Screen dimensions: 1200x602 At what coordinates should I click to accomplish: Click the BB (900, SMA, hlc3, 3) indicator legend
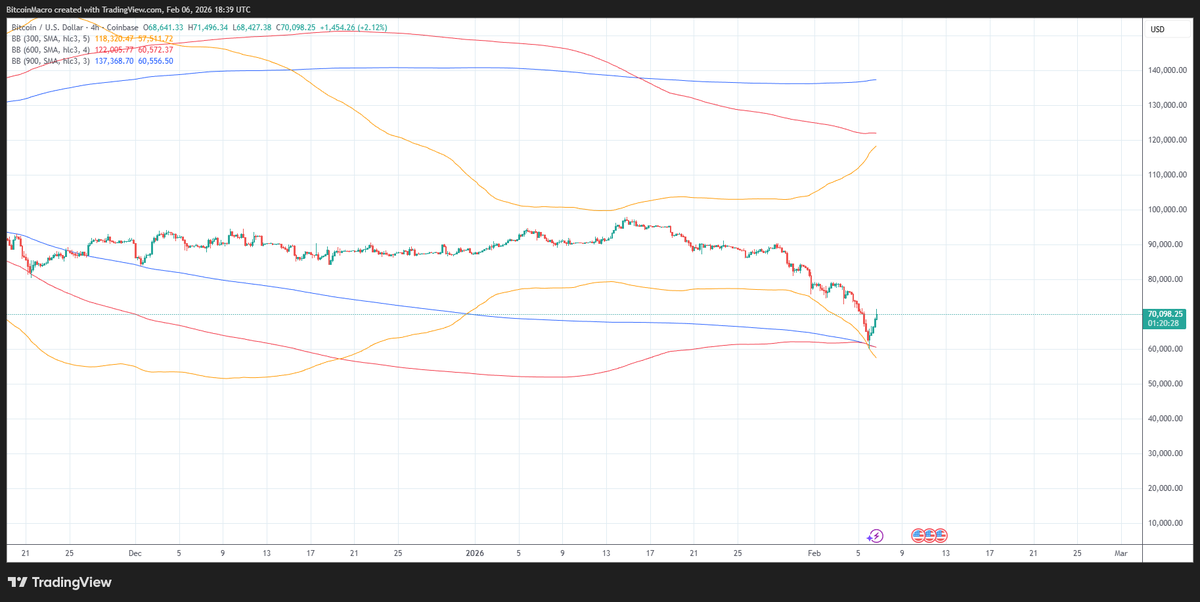click(x=50, y=60)
